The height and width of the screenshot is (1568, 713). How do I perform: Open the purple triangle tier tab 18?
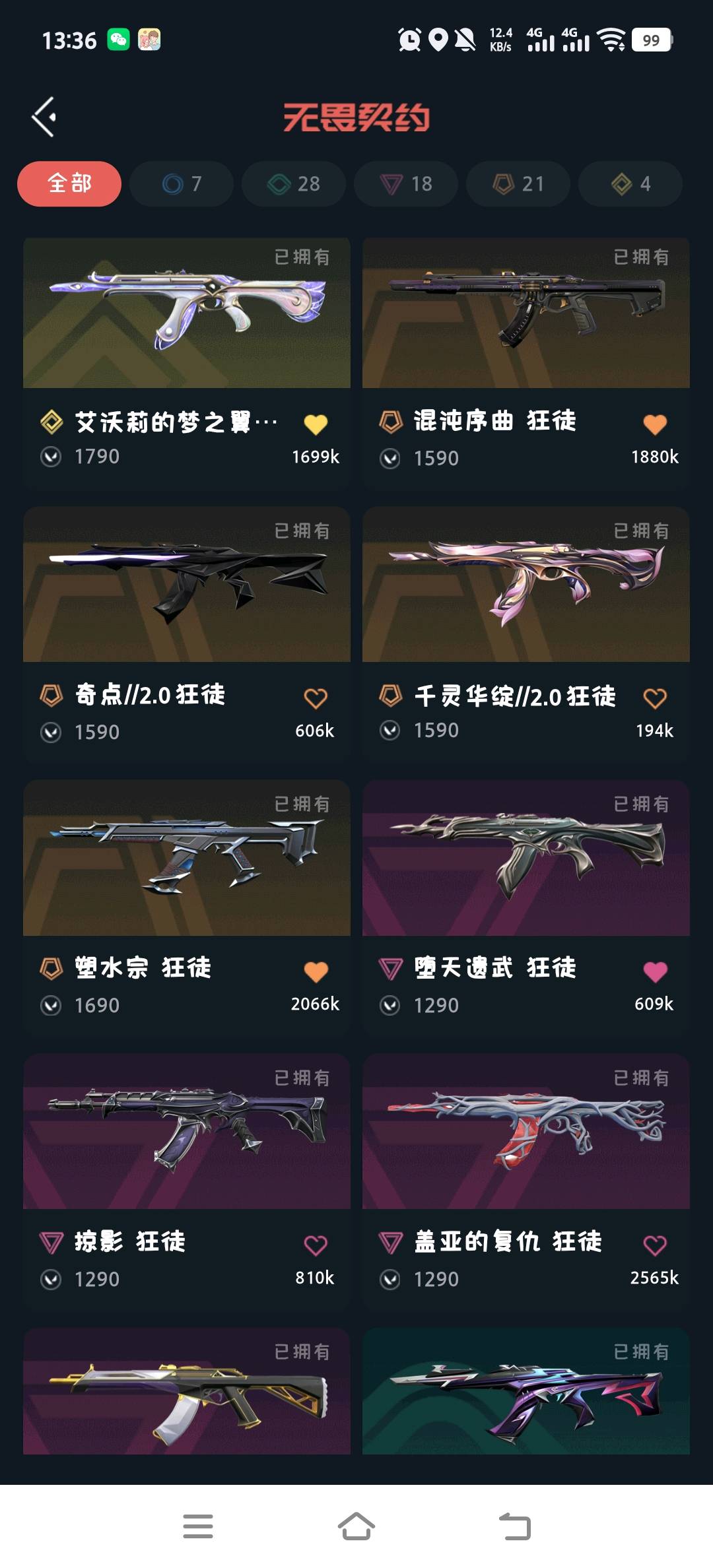406,183
